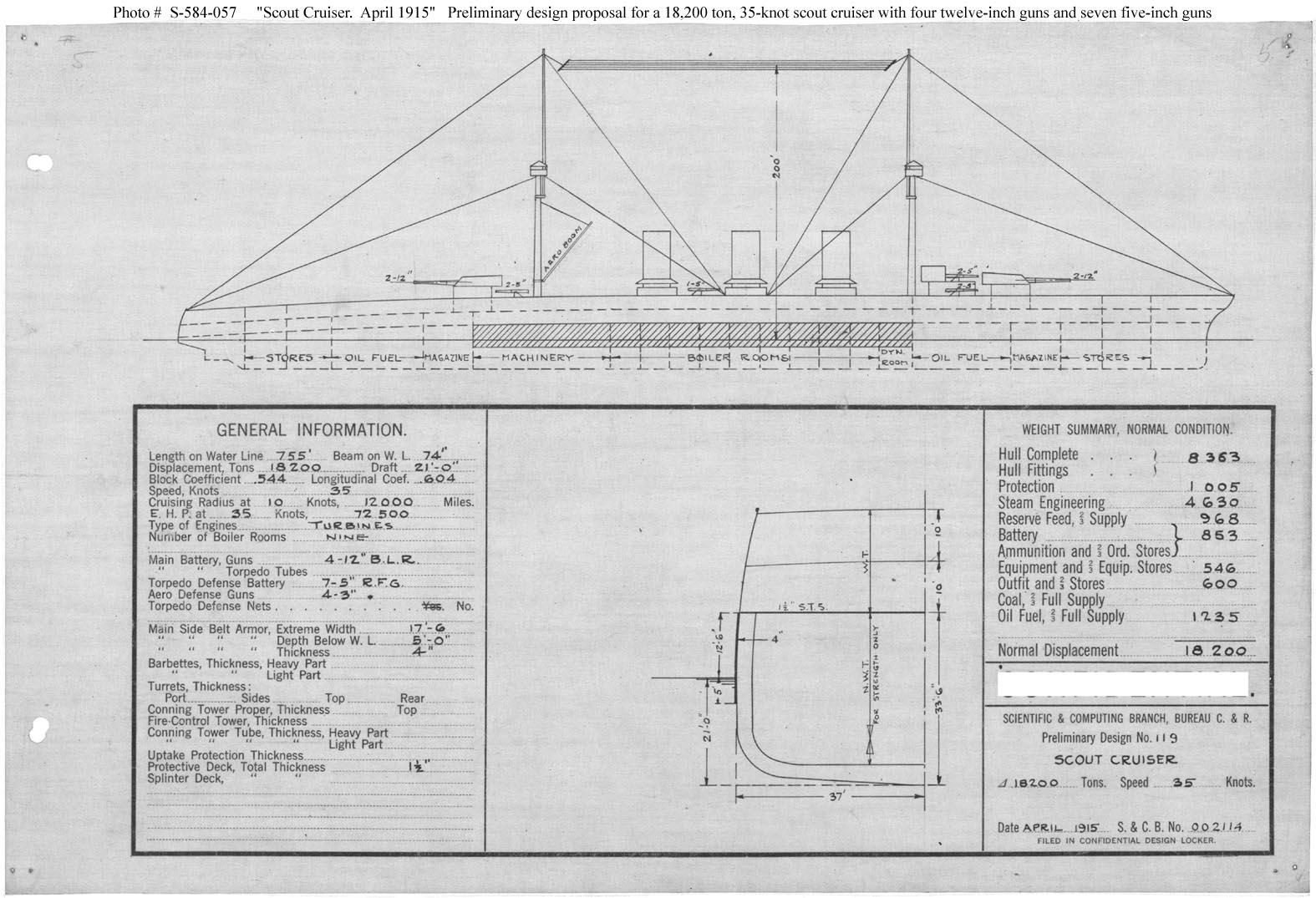
Task: Click the GENERAL INFORMATION heading
Action: click(311, 430)
